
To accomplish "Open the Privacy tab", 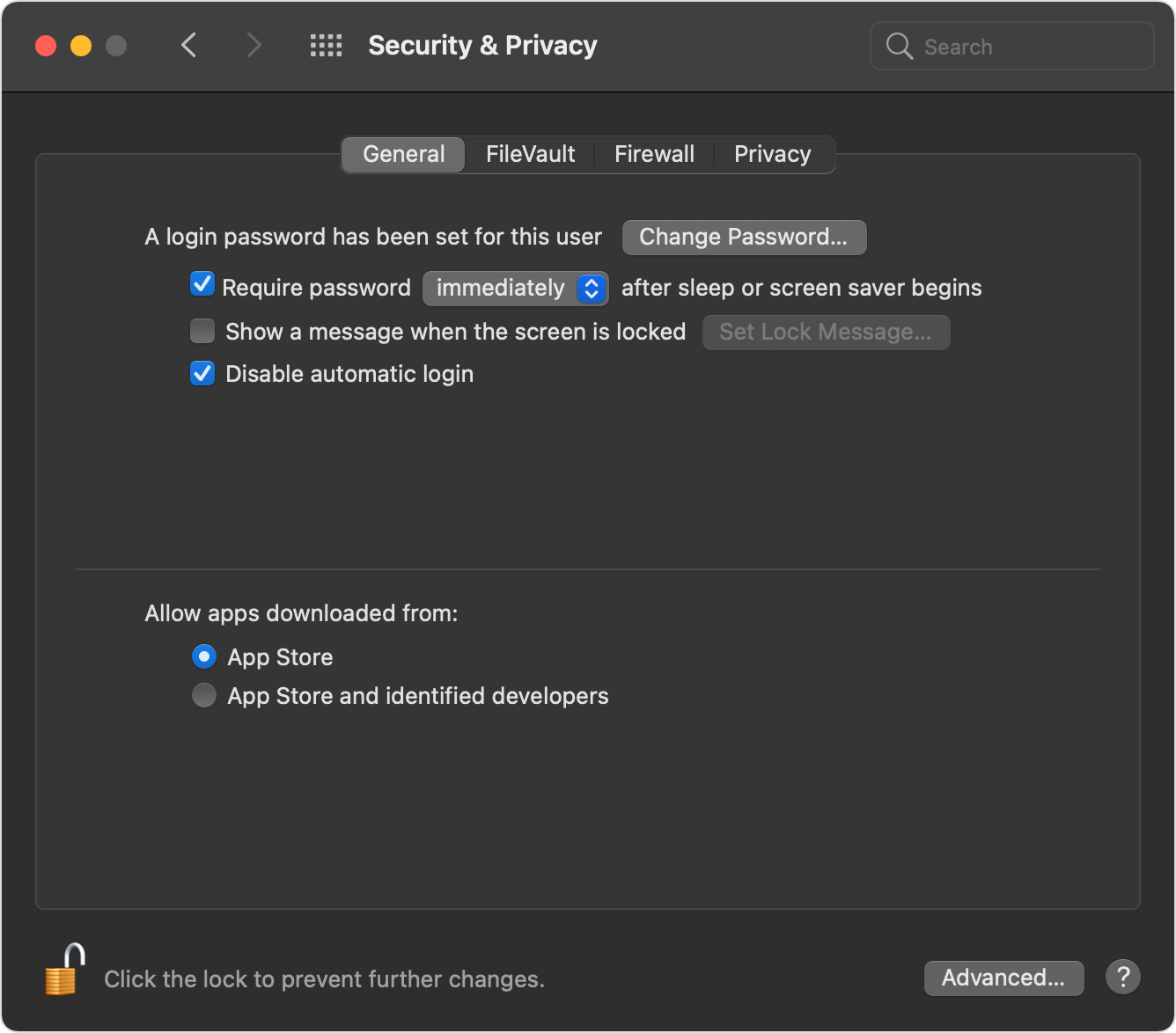I will pos(772,154).
